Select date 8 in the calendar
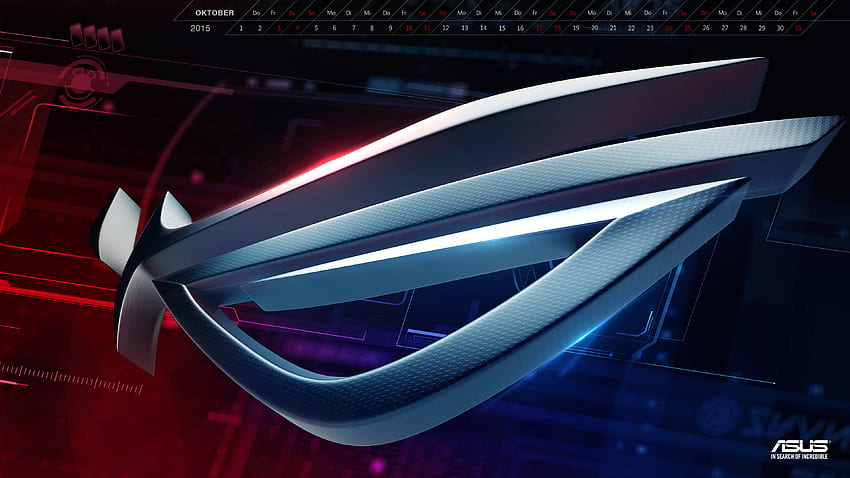Screen dimensions: 850x478 (372, 28)
